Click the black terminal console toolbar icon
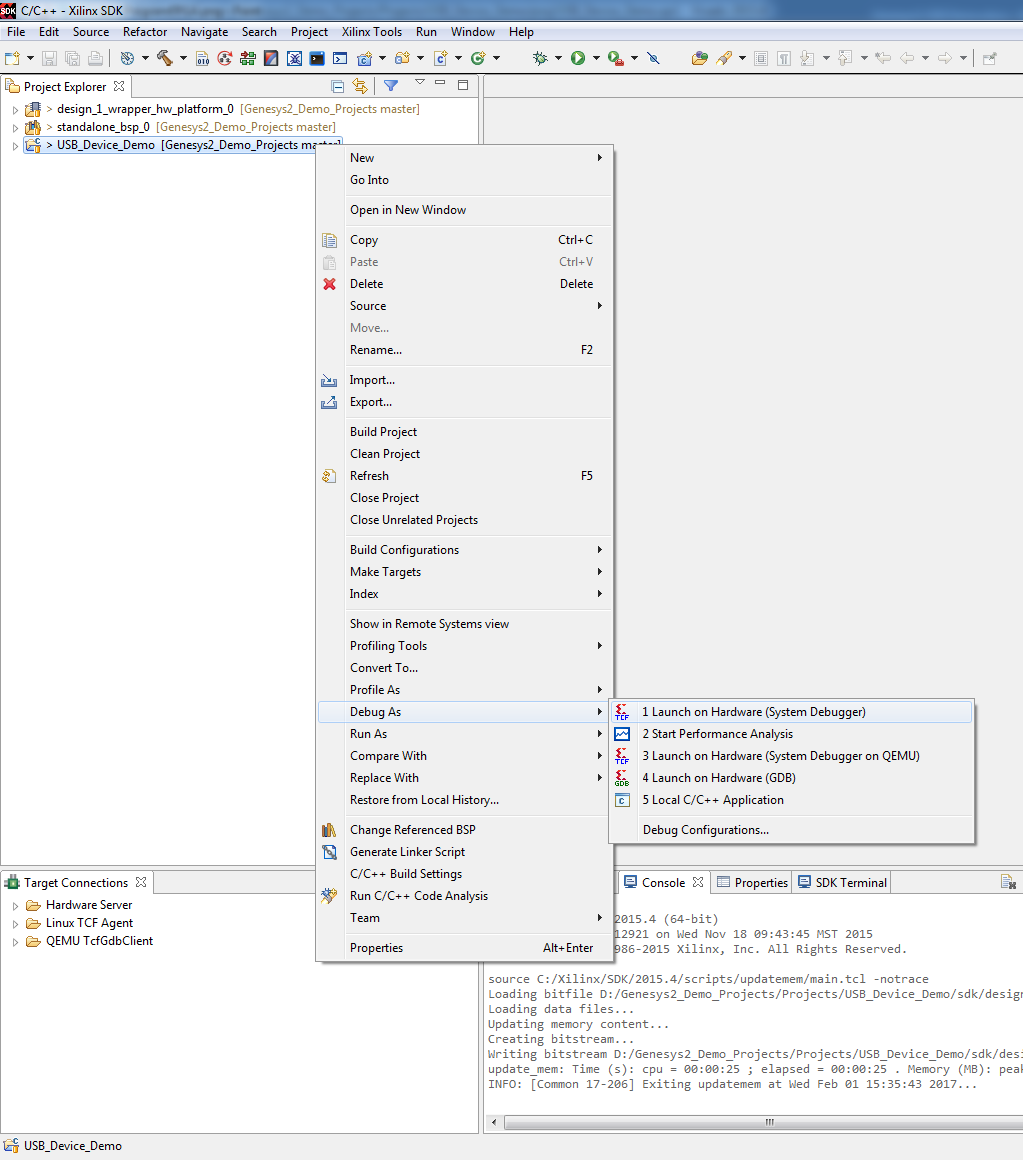 click(x=317, y=58)
